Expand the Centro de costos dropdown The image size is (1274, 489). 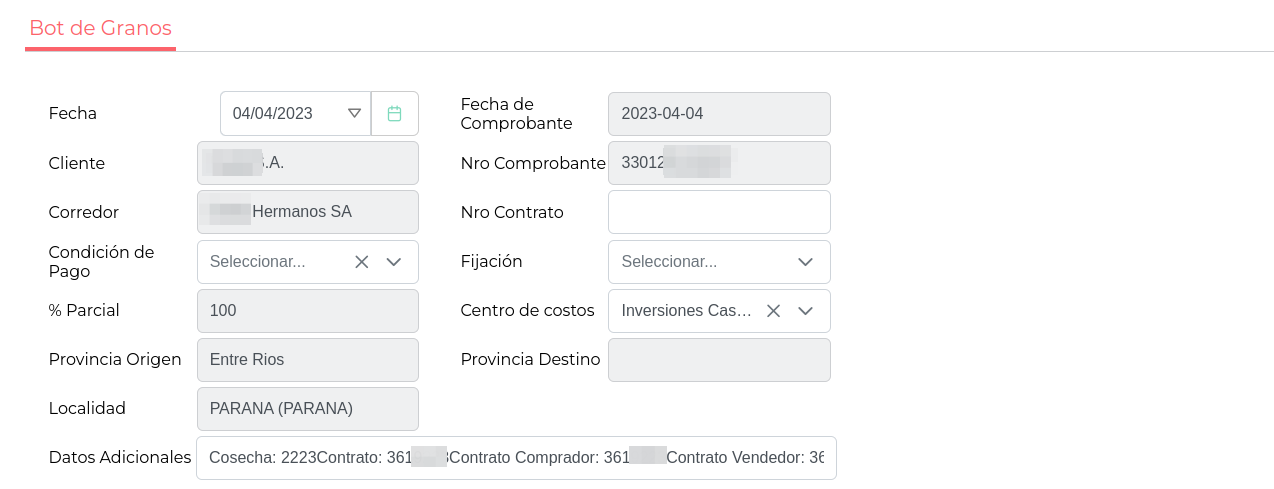[805, 311]
